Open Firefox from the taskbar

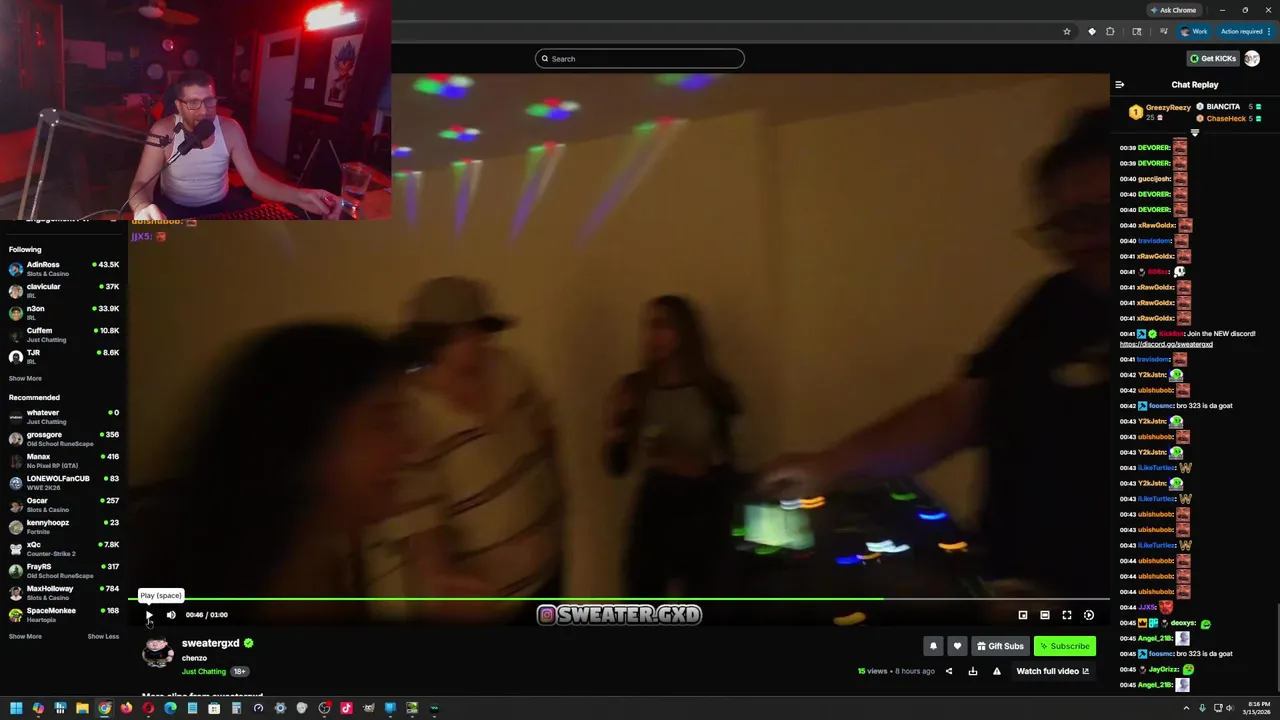coord(126,708)
